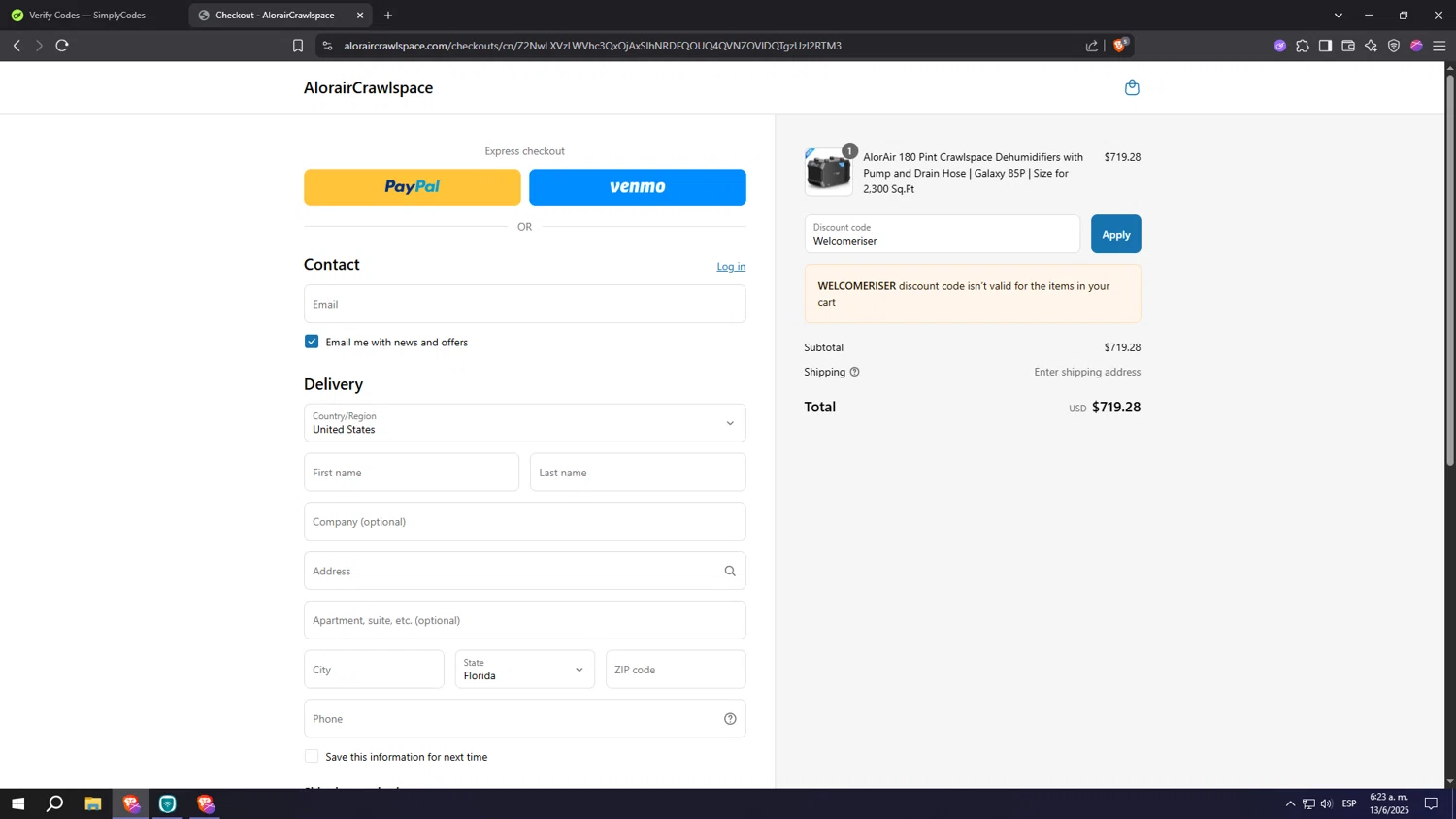Open the extensions puzzle icon

click(1303, 46)
